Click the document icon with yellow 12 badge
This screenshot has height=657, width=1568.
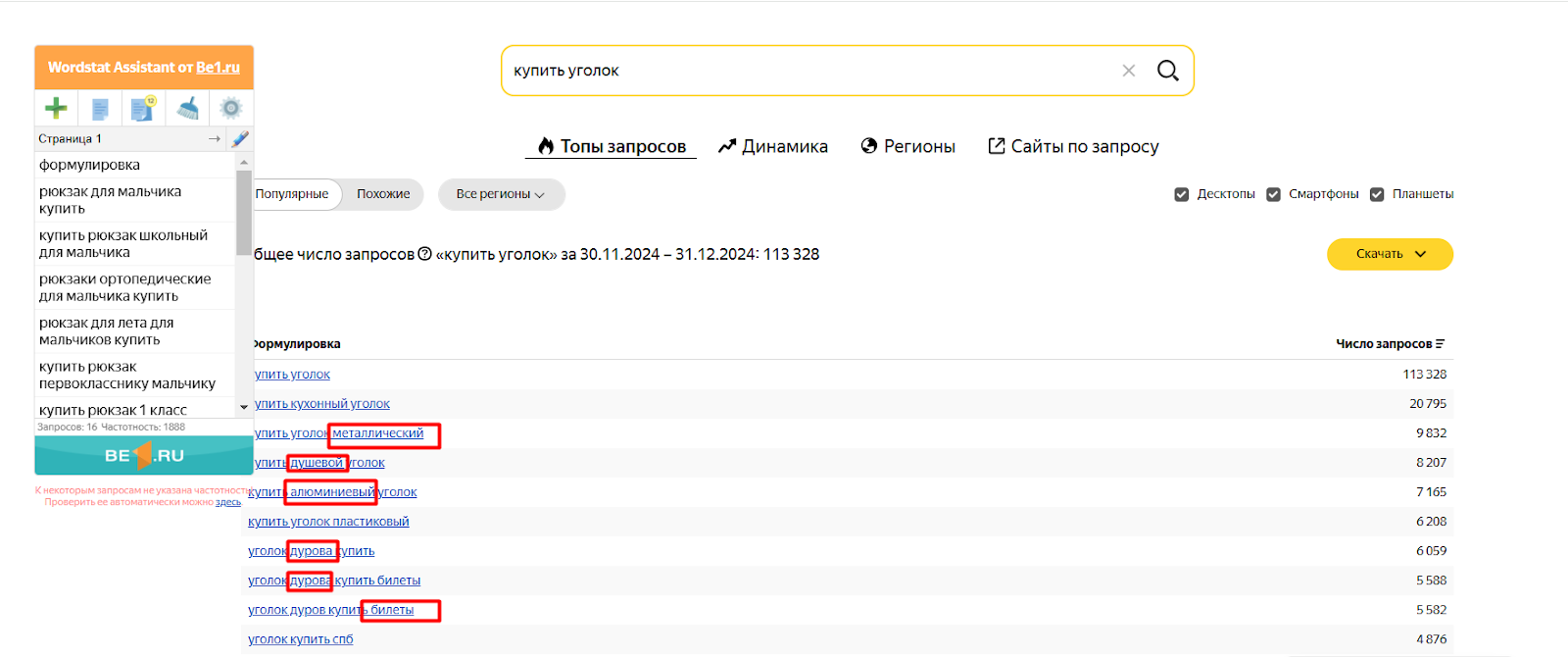click(x=143, y=108)
